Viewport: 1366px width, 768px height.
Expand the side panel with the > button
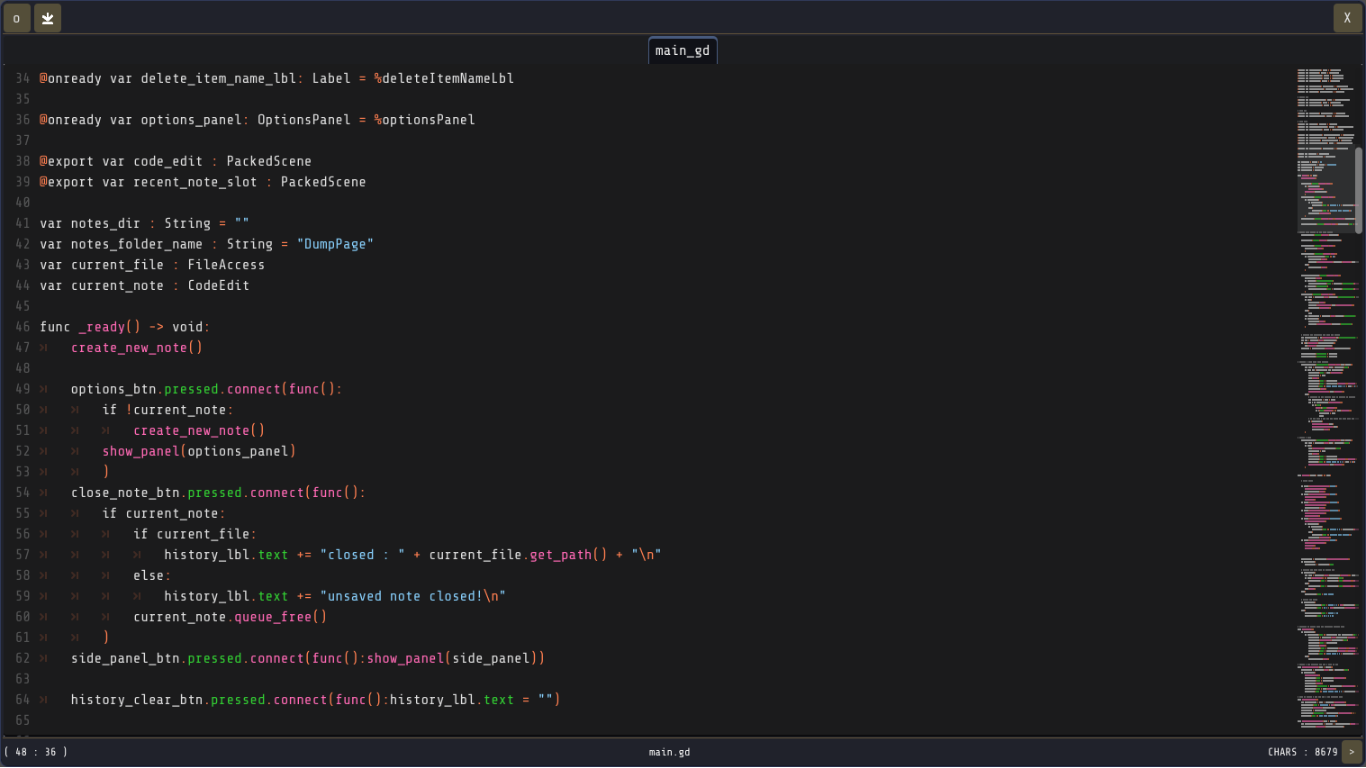[x=1351, y=752]
